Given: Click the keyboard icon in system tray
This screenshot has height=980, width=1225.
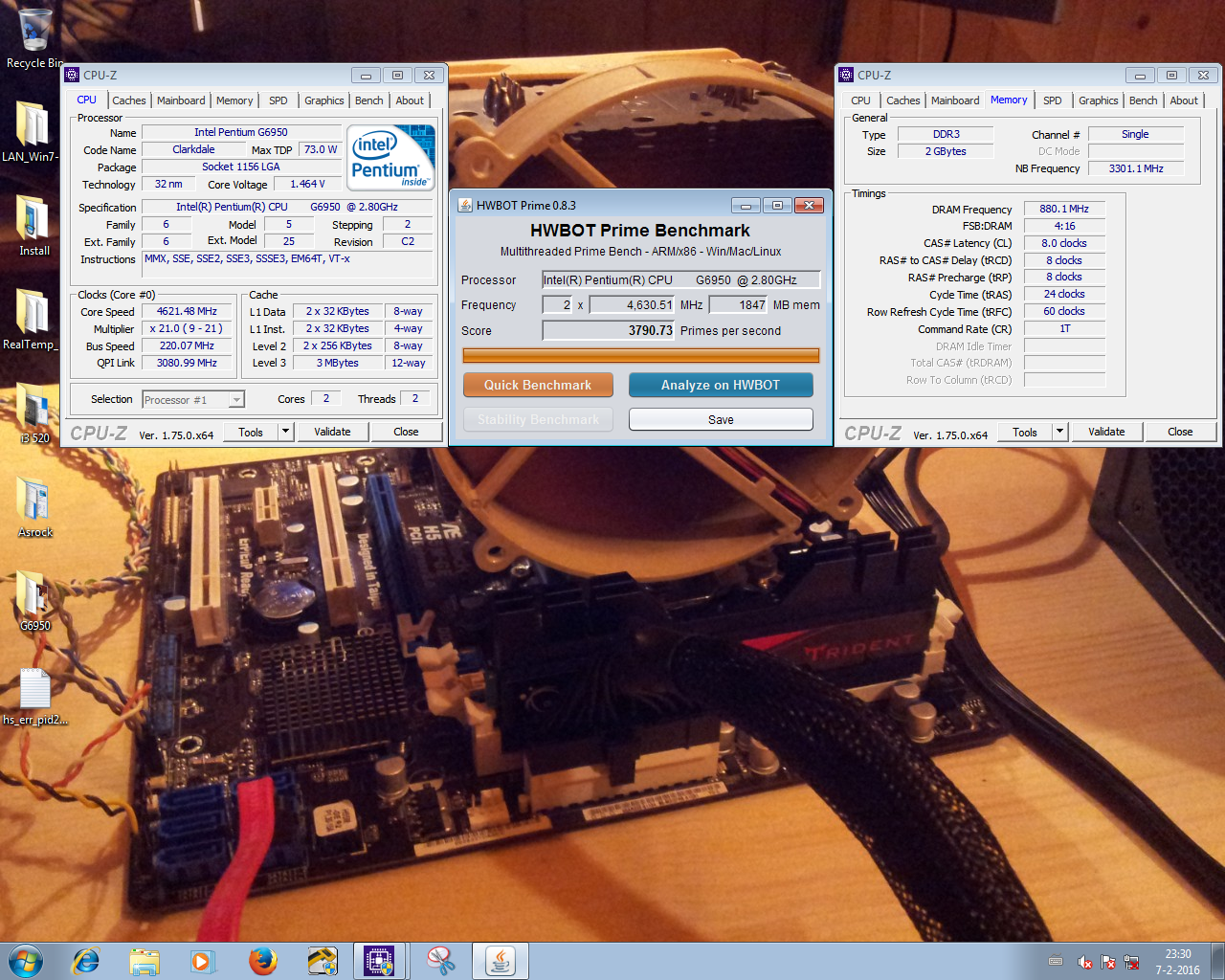Looking at the screenshot, I should tap(1056, 962).
